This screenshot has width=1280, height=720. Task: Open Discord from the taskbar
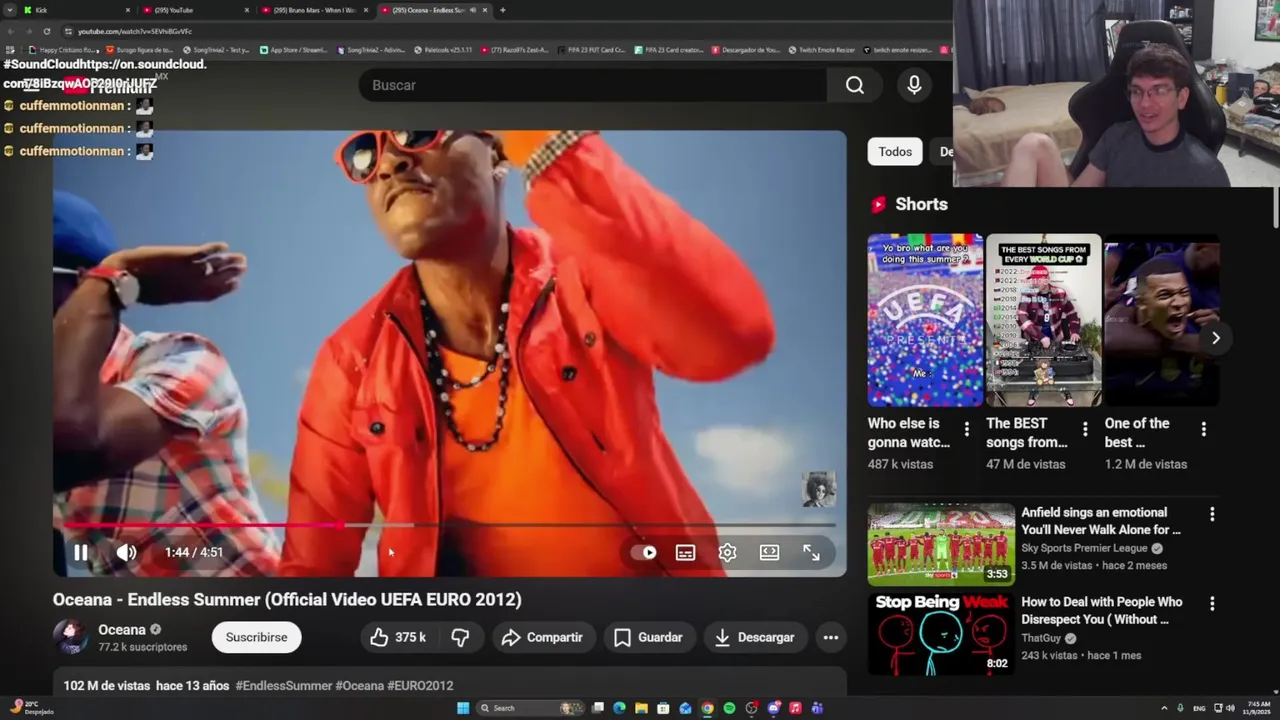(x=773, y=708)
